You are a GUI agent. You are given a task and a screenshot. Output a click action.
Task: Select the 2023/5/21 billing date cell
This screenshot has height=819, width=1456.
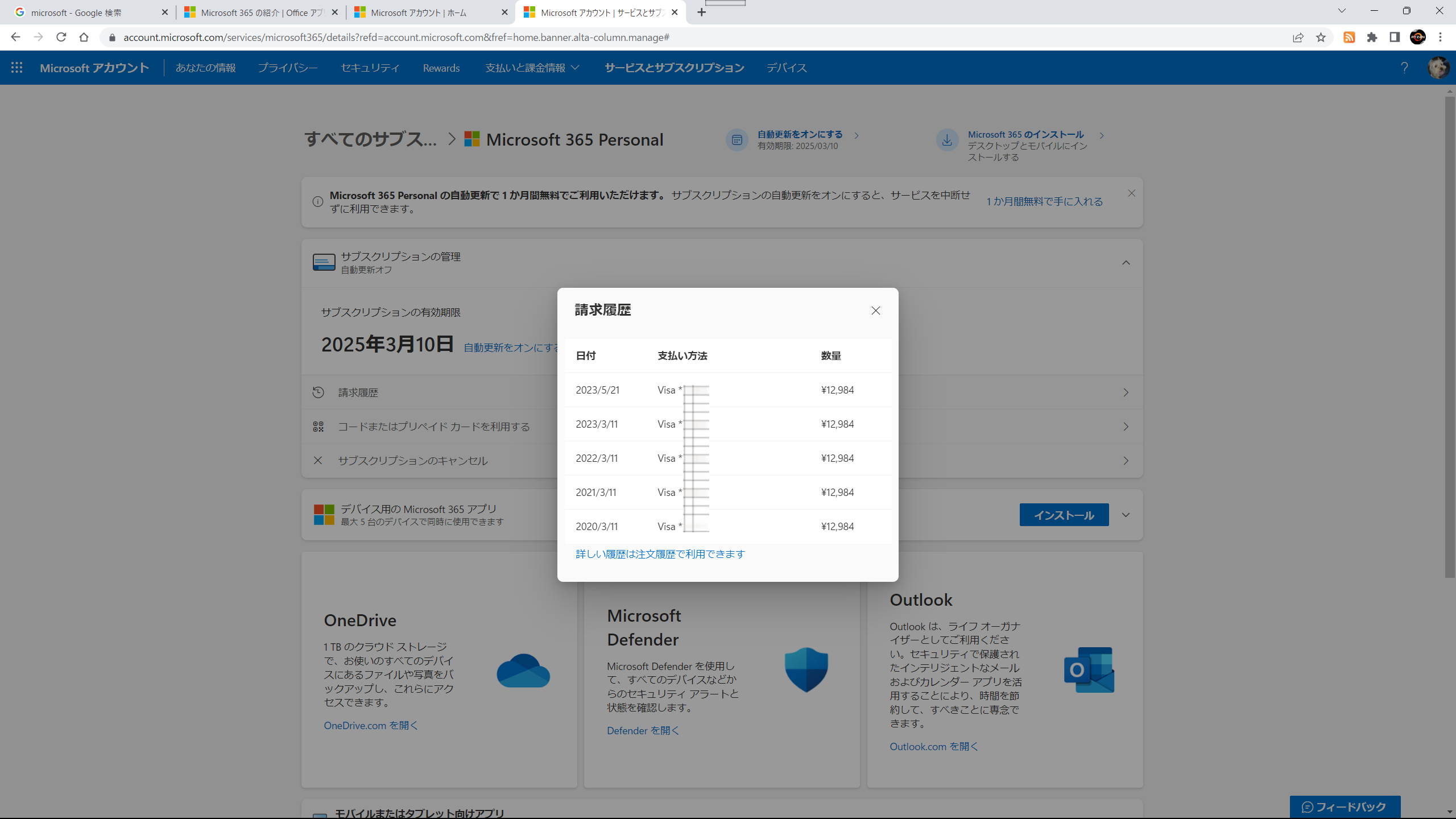(597, 390)
